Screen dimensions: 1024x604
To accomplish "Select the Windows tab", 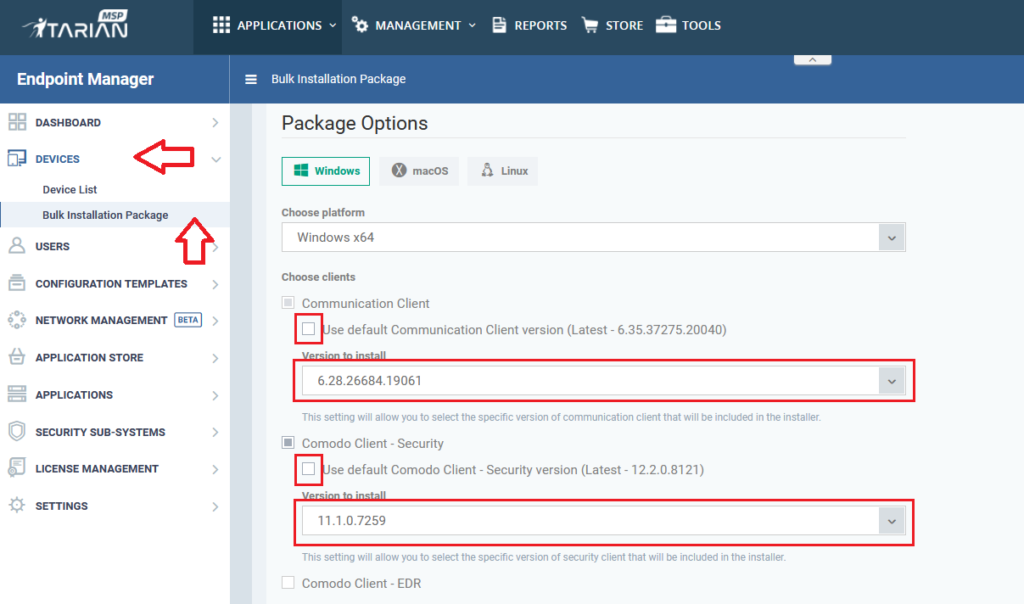I will click(326, 171).
